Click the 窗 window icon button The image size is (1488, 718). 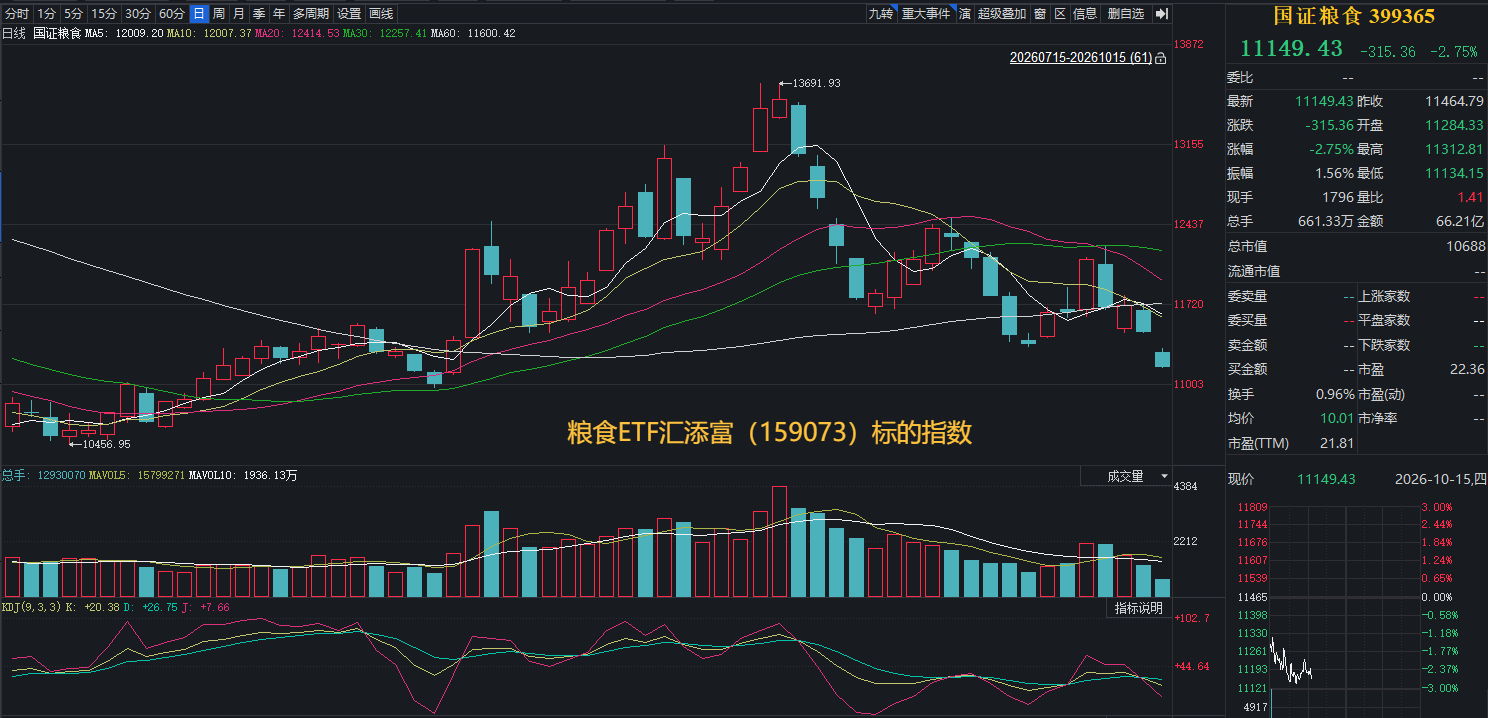coord(1040,14)
